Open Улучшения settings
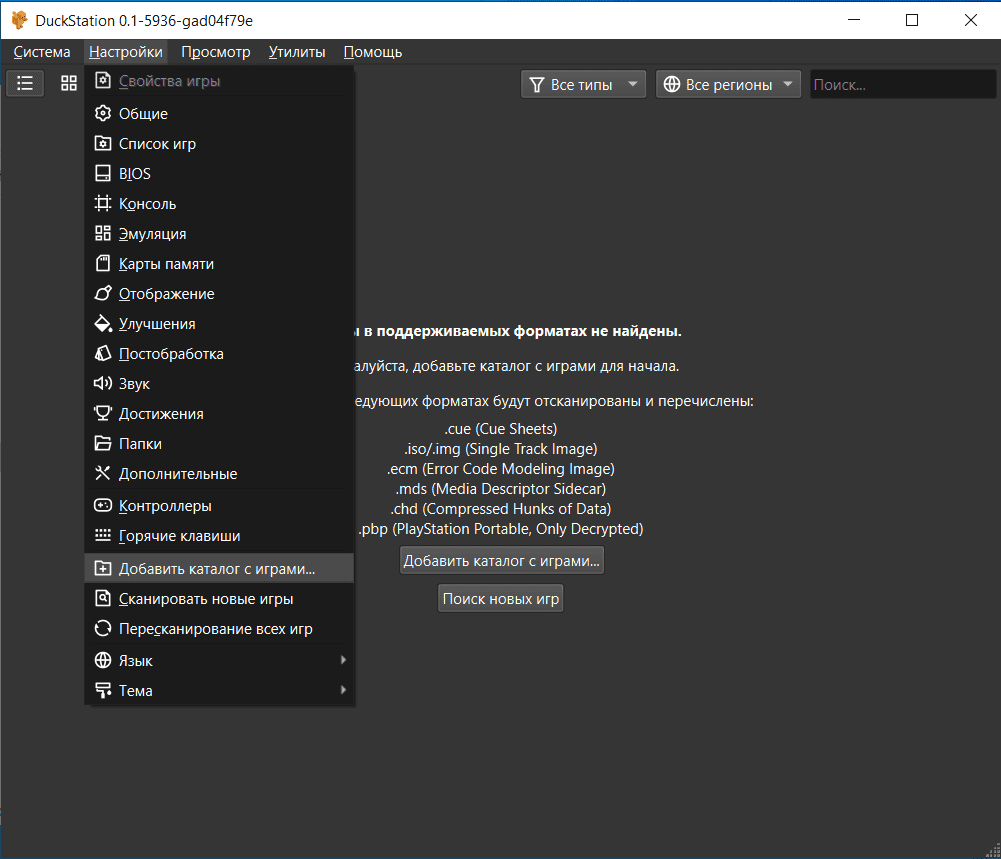Viewport: 1001px width, 859px height. click(x=219, y=323)
